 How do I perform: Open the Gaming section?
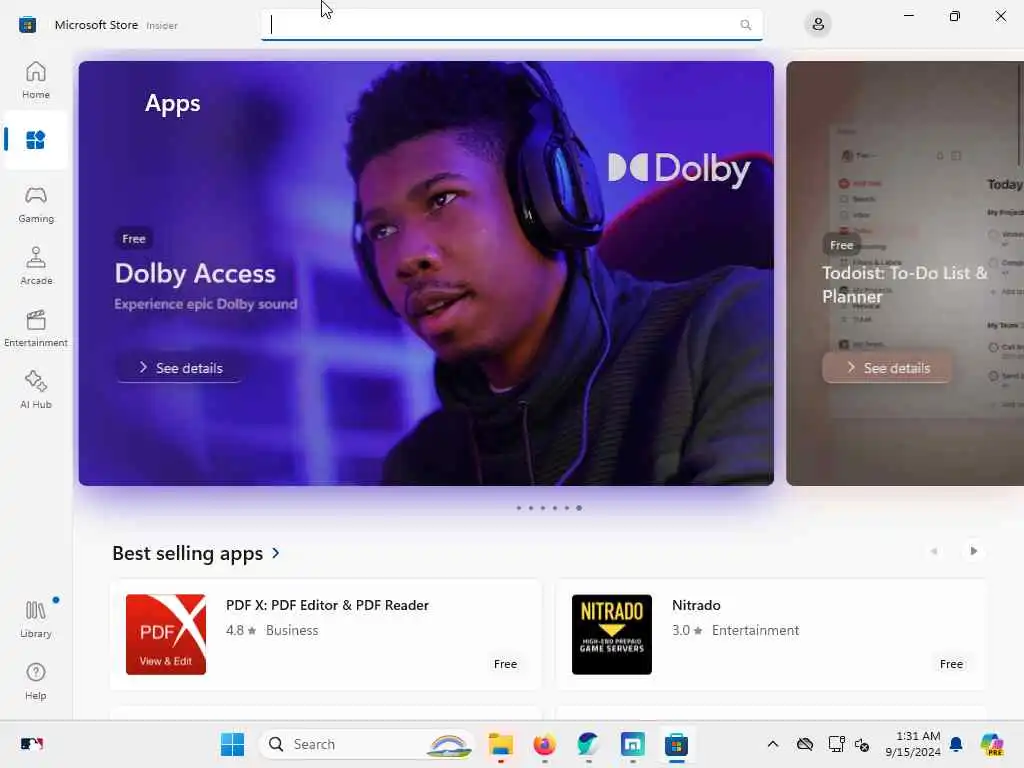pos(35,204)
